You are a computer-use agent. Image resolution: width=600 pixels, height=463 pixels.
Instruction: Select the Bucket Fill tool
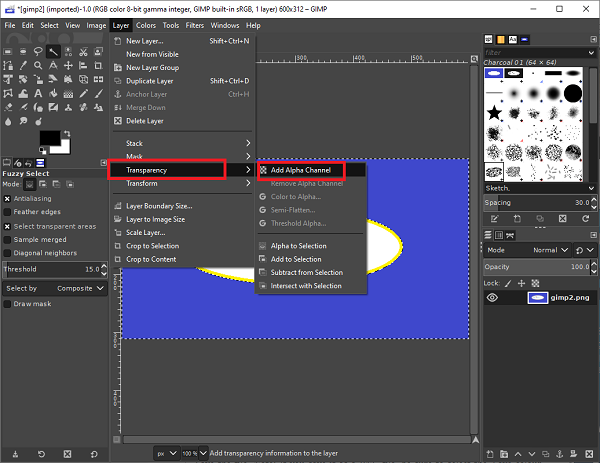point(53,93)
